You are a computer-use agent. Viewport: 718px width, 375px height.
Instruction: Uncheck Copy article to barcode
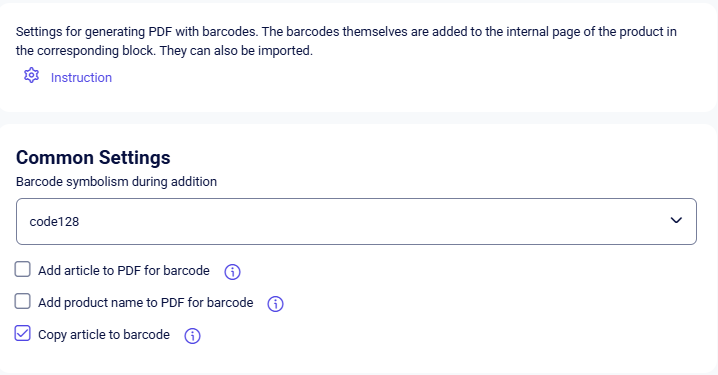(22, 333)
